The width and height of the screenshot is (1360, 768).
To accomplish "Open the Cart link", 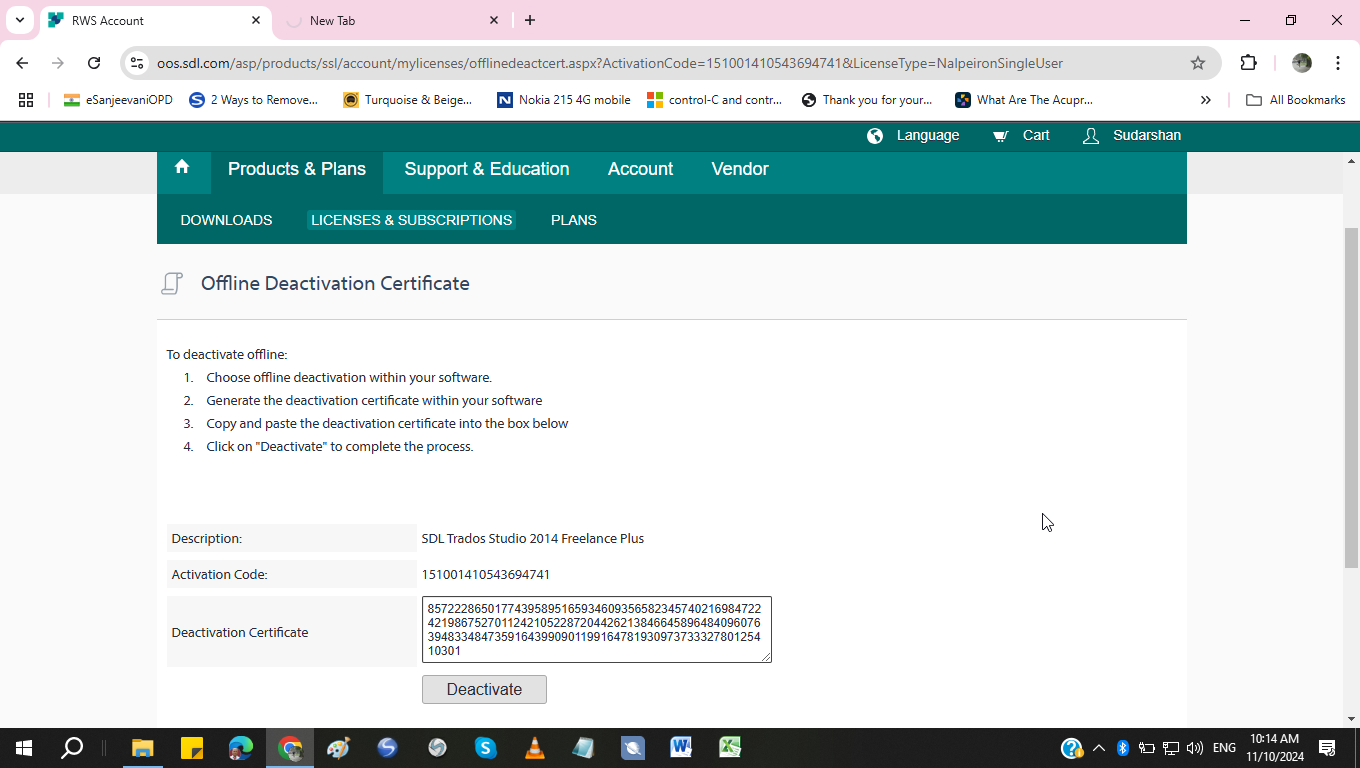I will [x=1036, y=135].
